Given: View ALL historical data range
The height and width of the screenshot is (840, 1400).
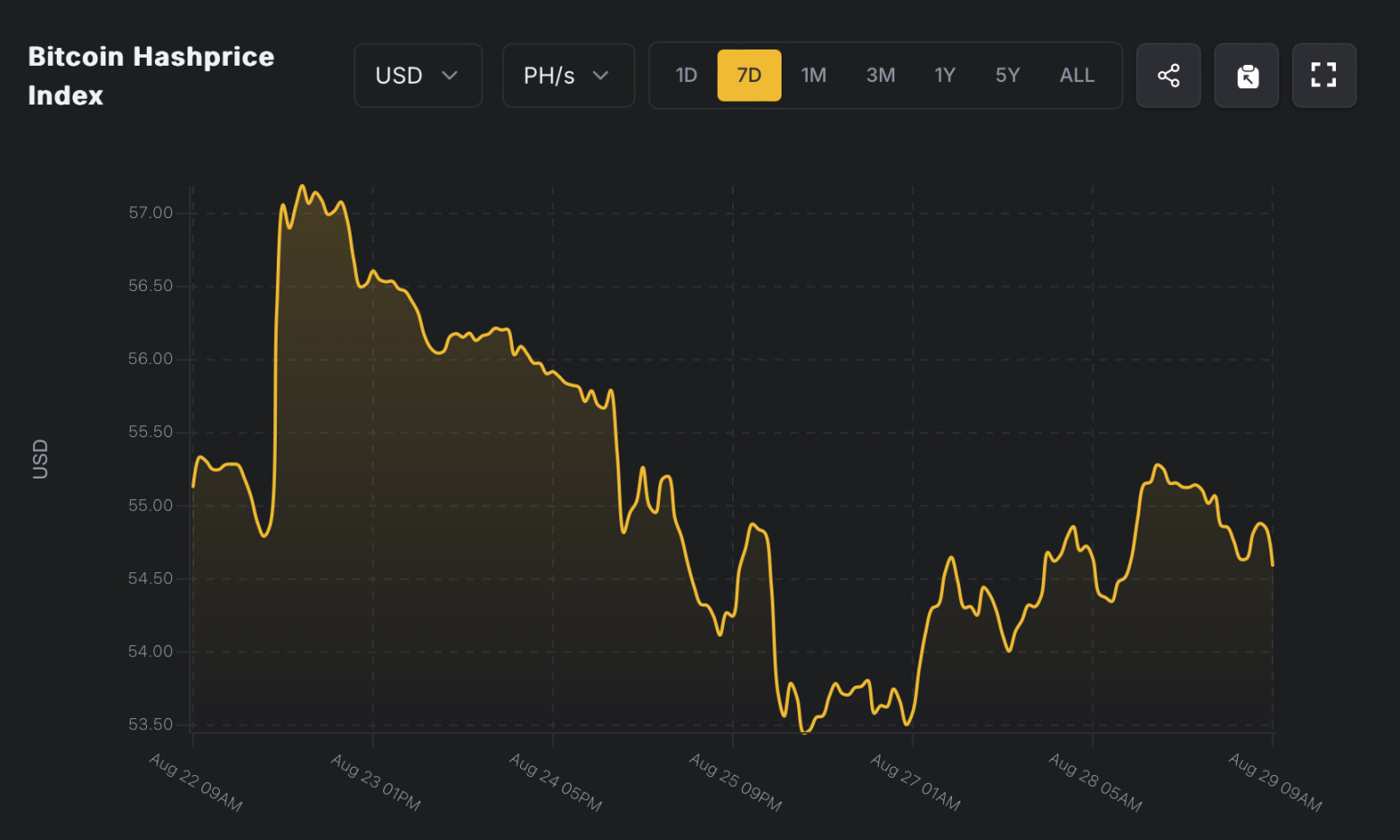Looking at the screenshot, I should point(1076,76).
